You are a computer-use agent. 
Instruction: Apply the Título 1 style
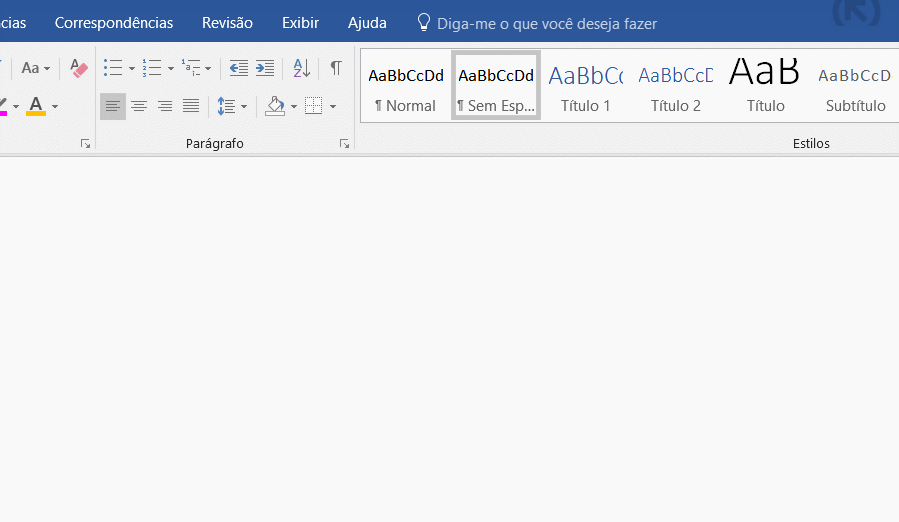[x=586, y=87]
